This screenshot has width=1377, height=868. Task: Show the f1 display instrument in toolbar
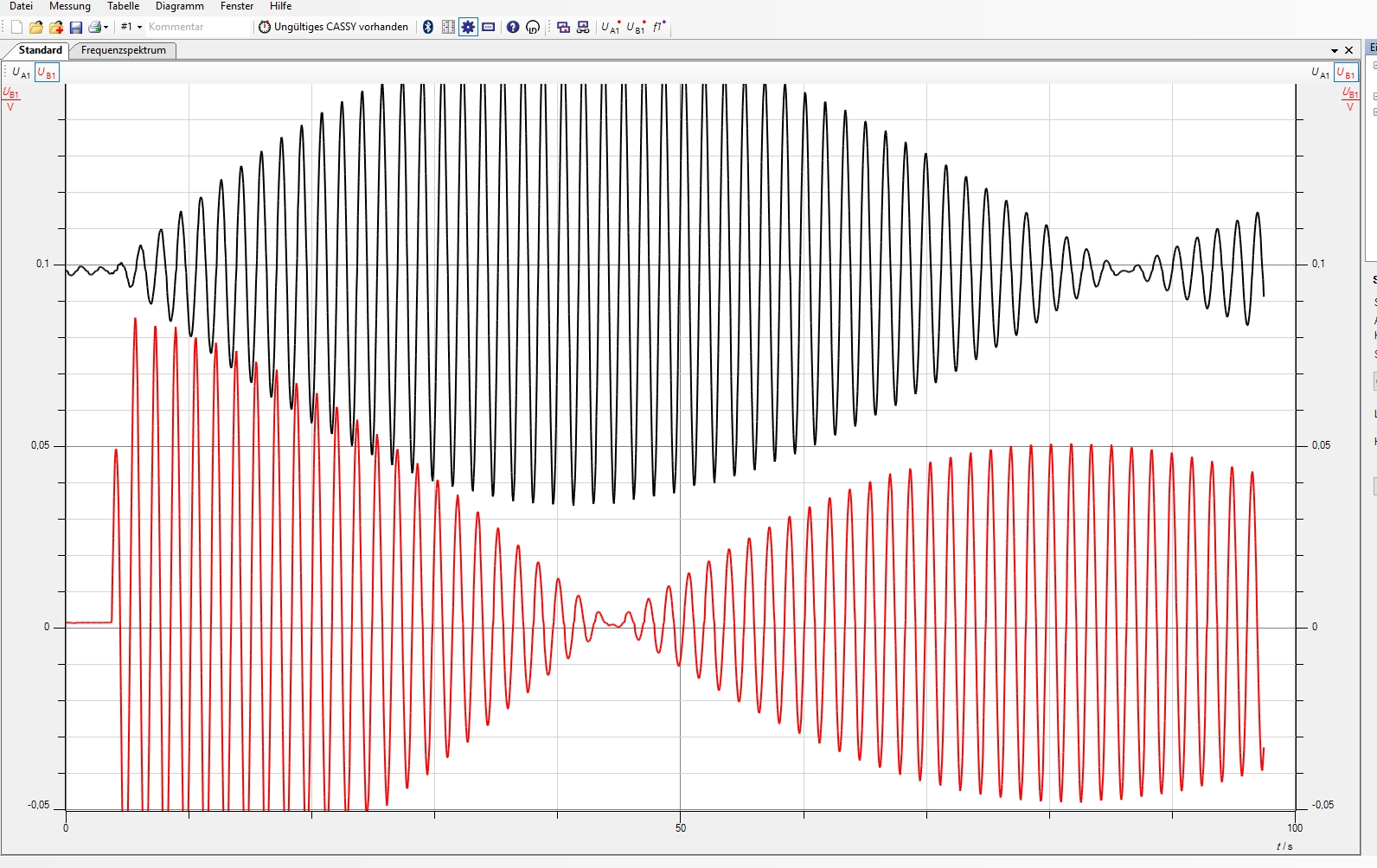pos(658,27)
